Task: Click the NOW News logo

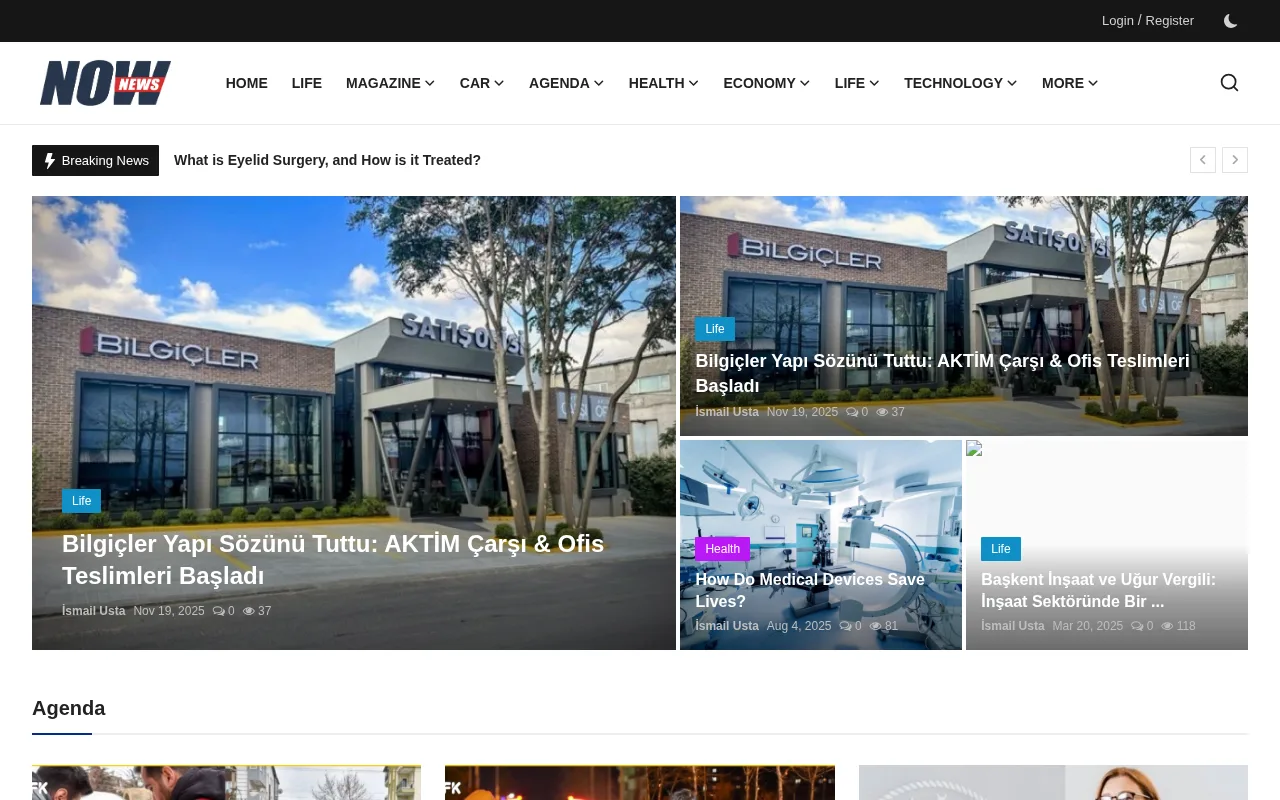Action: [x=105, y=83]
